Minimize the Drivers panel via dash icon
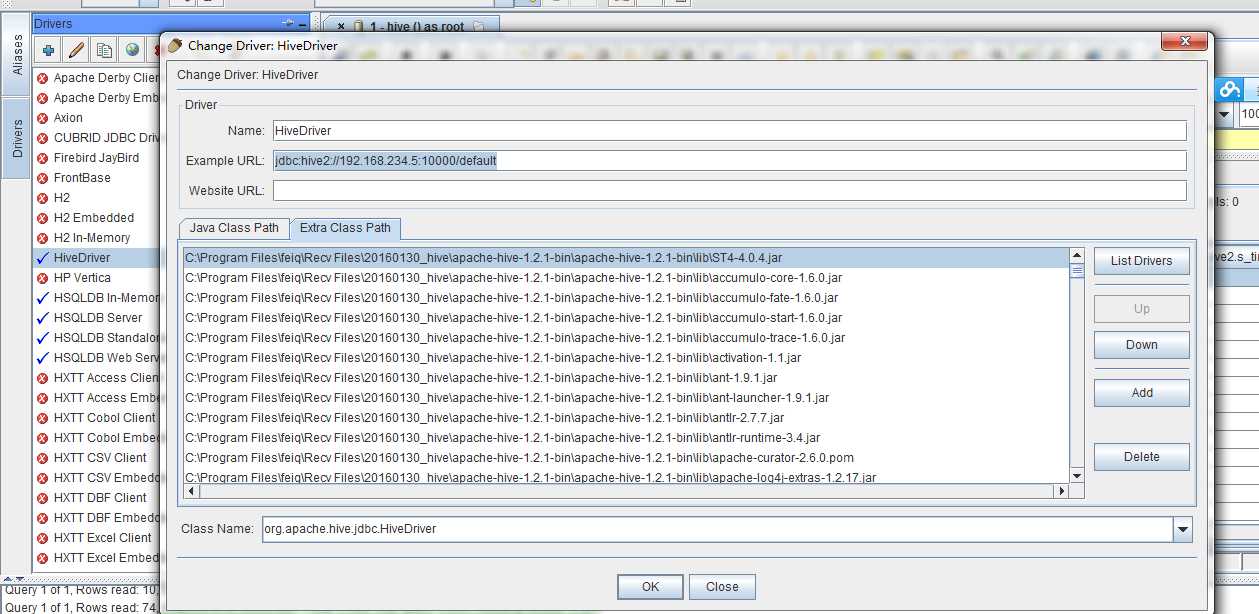This screenshot has width=1259, height=614. tap(303, 23)
